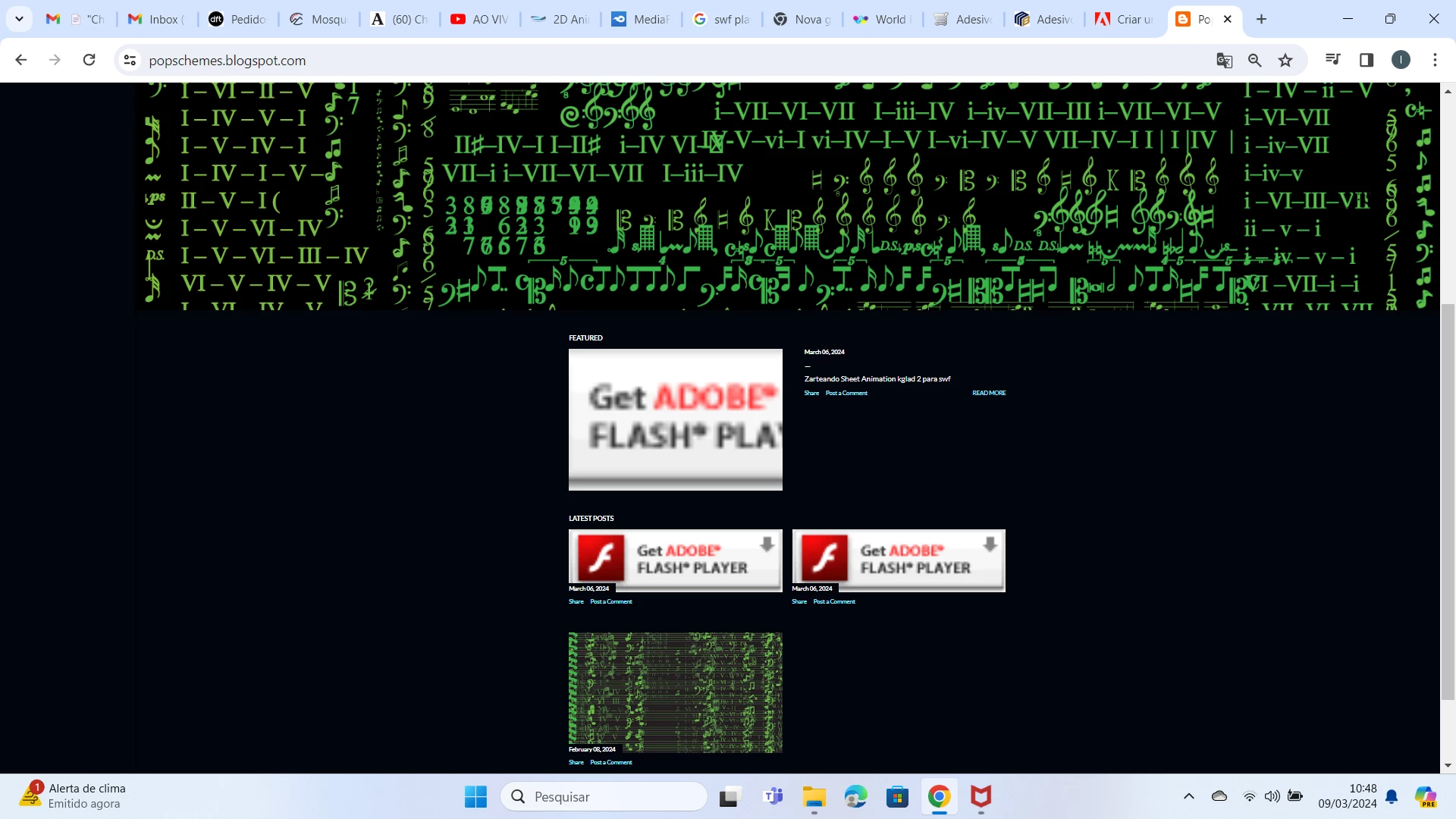Click the Google Translate icon in address bar
1456x819 pixels.
(1224, 60)
